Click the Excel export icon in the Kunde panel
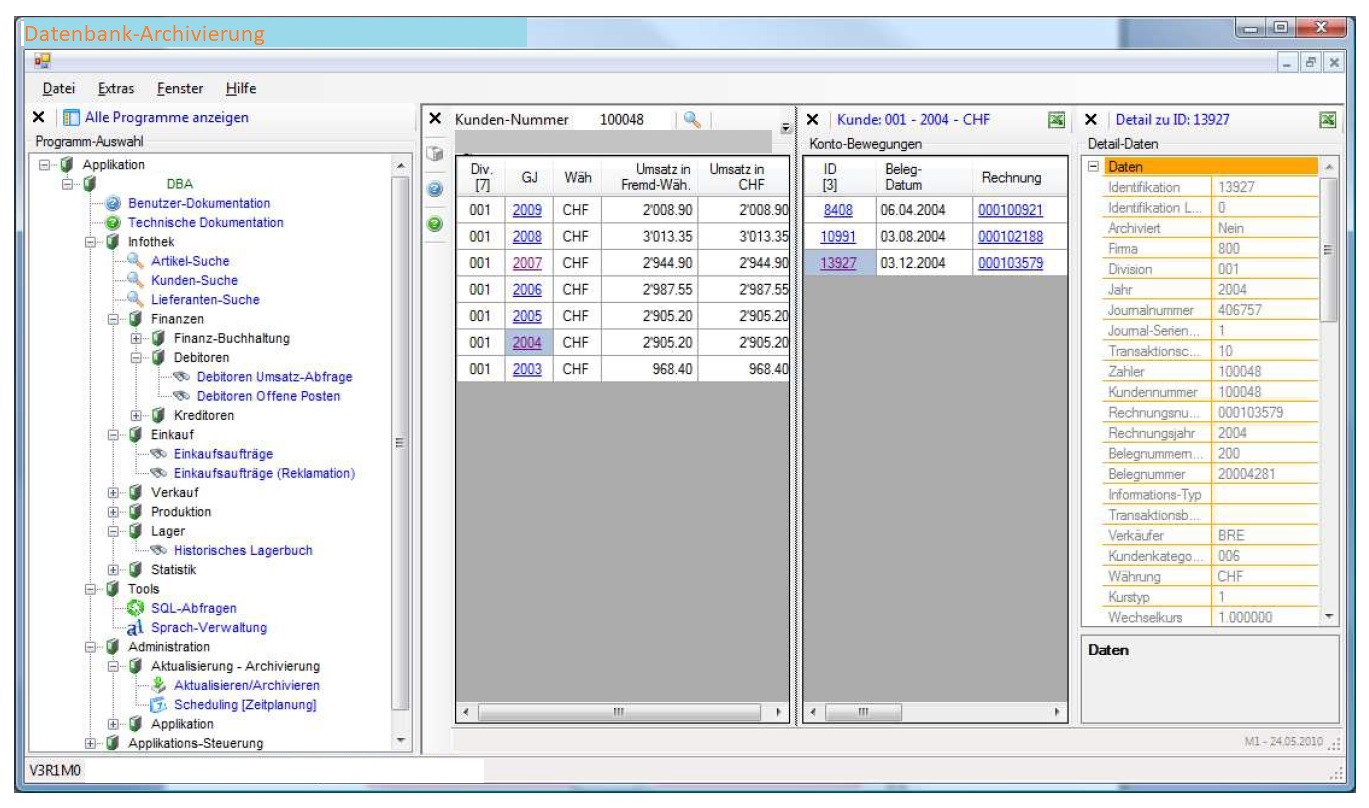This screenshot has width=1369, height=808. 1054,120
